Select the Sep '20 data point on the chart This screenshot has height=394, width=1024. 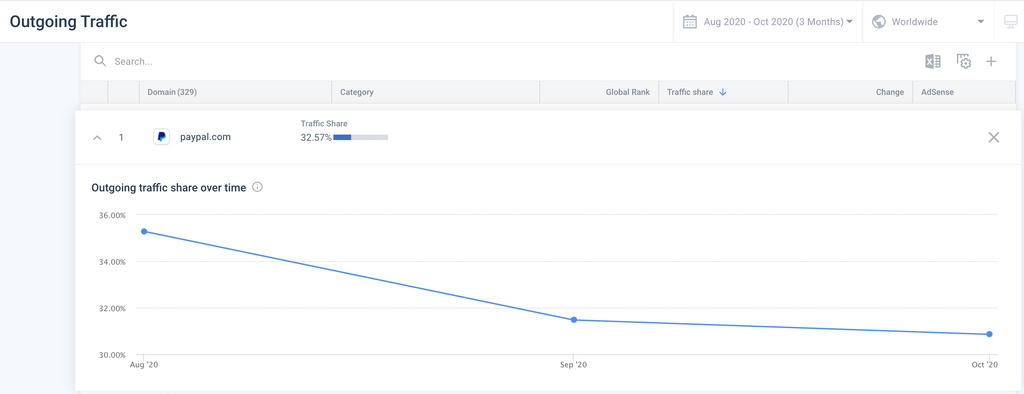(x=573, y=320)
